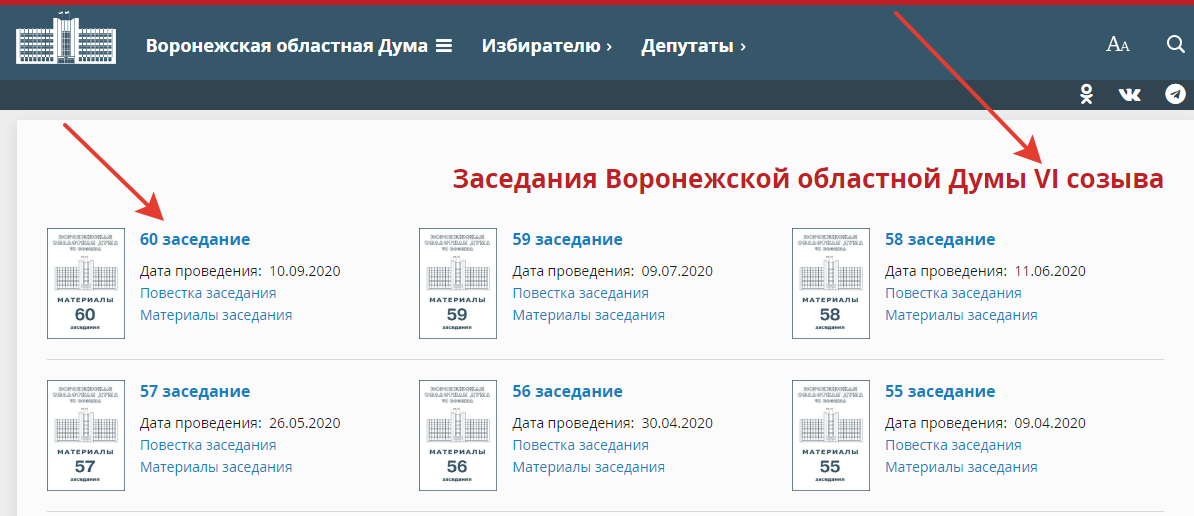Click the date 09.07.2020 text
Viewport: 1194px width, 516px height.
coord(677,271)
